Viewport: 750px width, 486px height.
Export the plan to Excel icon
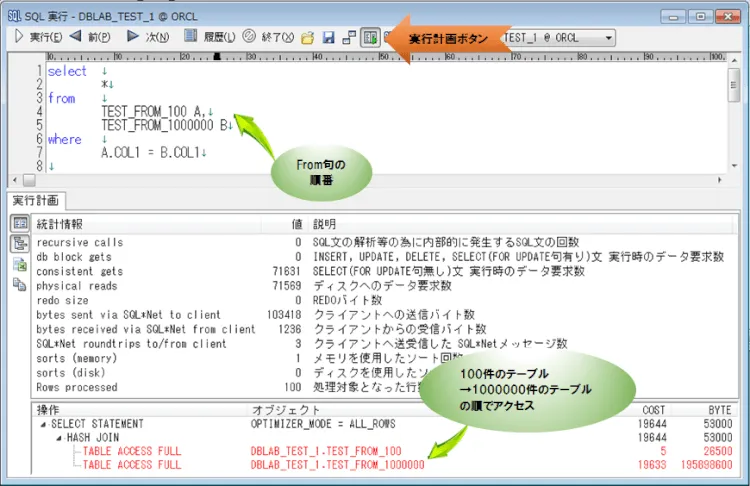pyautogui.click(x=20, y=265)
